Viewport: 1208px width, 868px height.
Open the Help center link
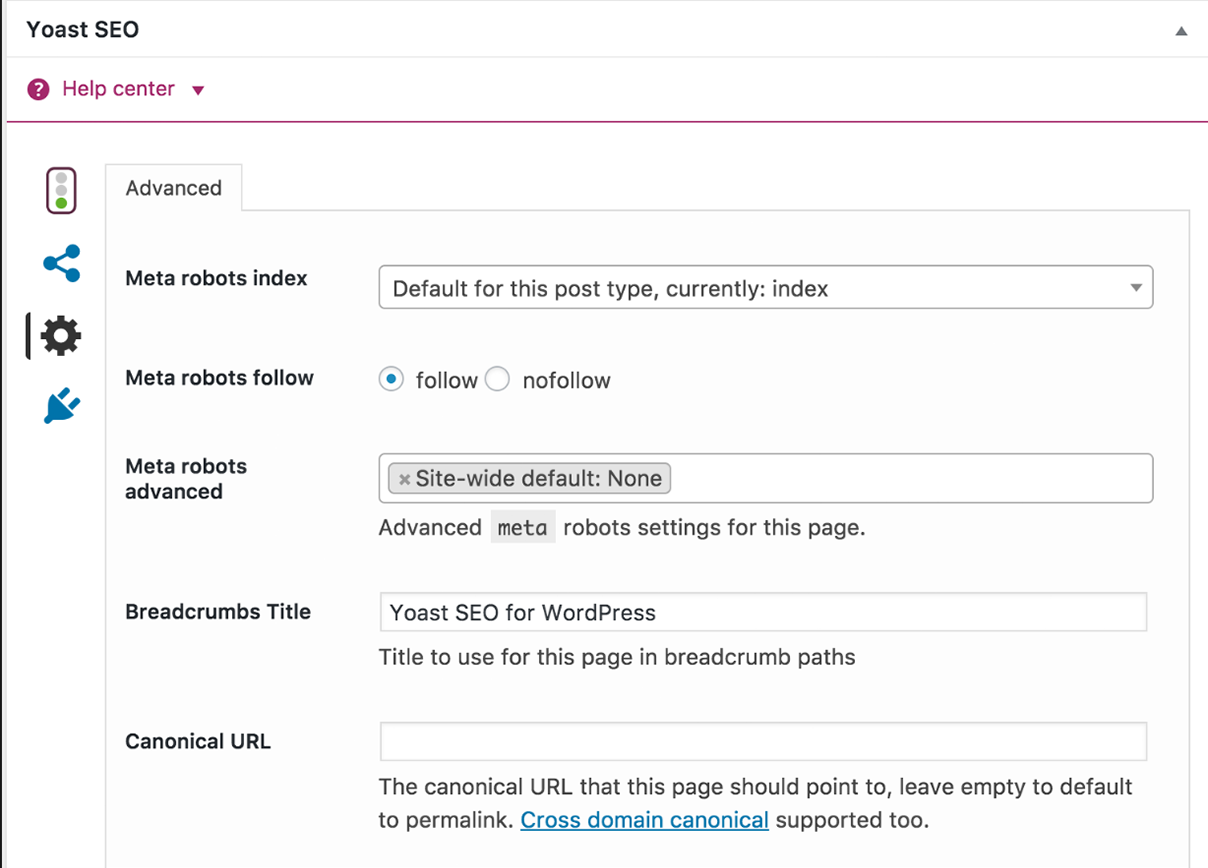click(118, 89)
